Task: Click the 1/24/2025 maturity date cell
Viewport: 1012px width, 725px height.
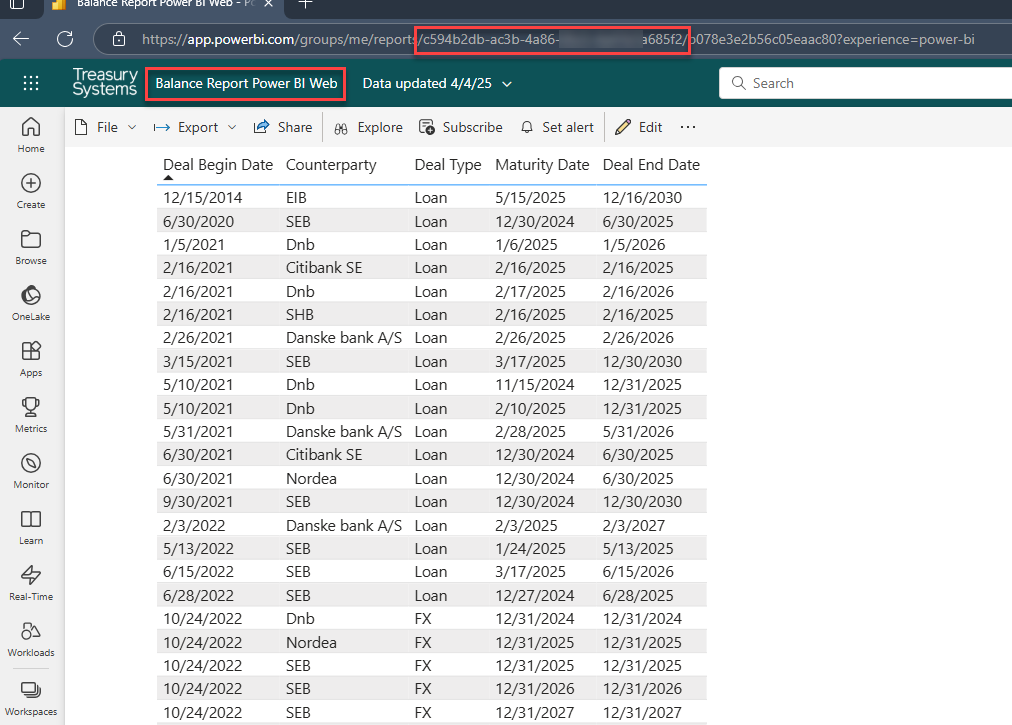Action: pyautogui.click(x=531, y=549)
